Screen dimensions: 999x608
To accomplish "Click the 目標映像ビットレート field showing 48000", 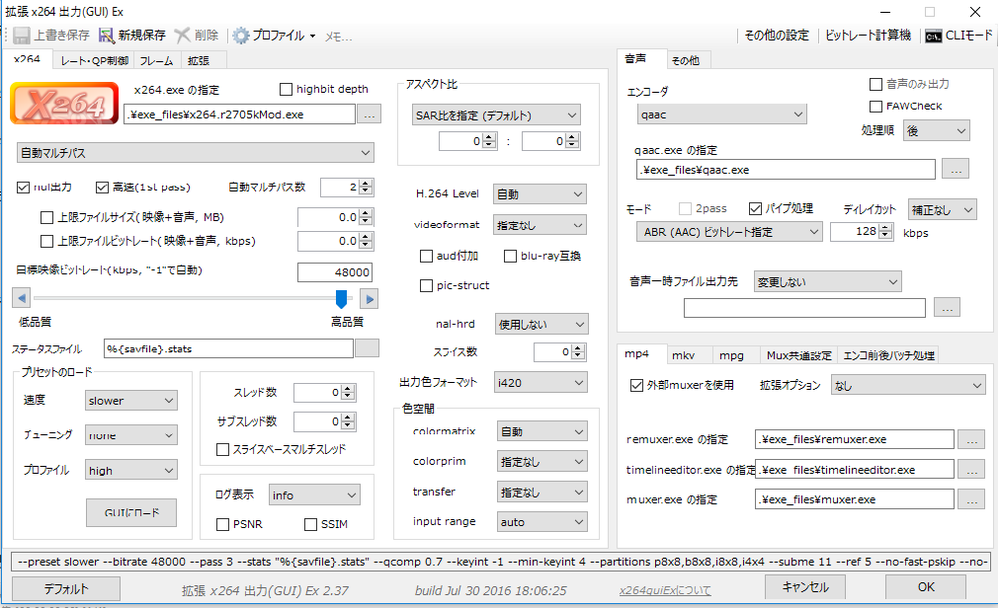I will pyautogui.click(x=335, y=272).
